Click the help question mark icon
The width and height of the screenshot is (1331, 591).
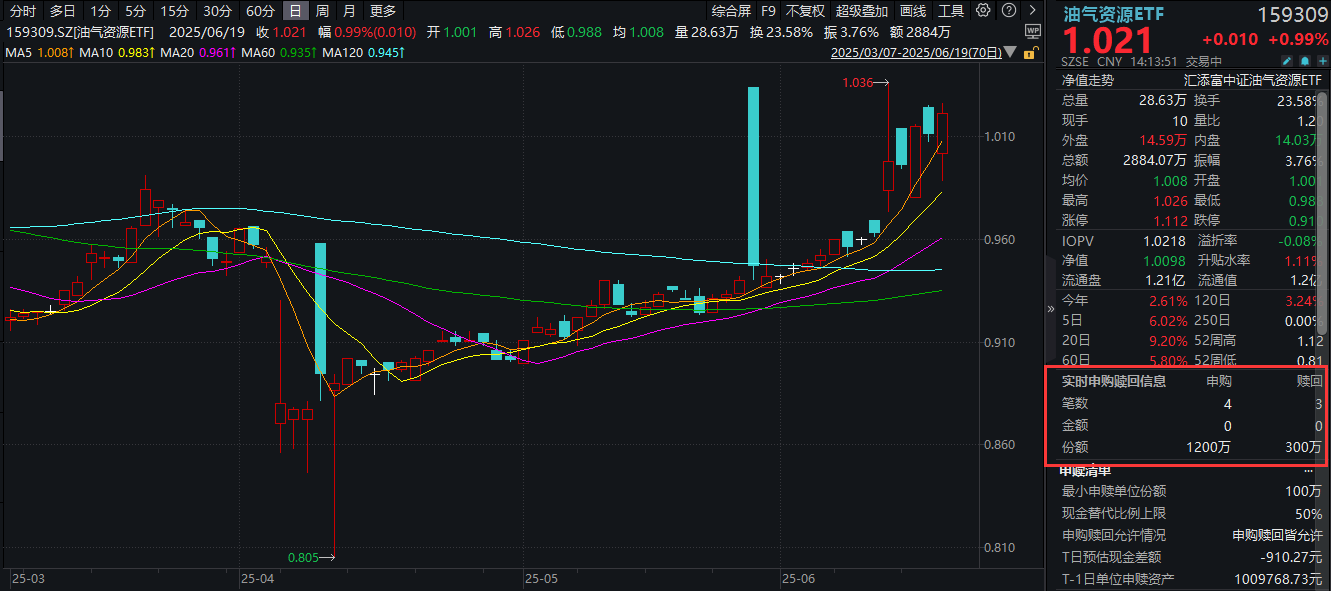pos(1009,10)
